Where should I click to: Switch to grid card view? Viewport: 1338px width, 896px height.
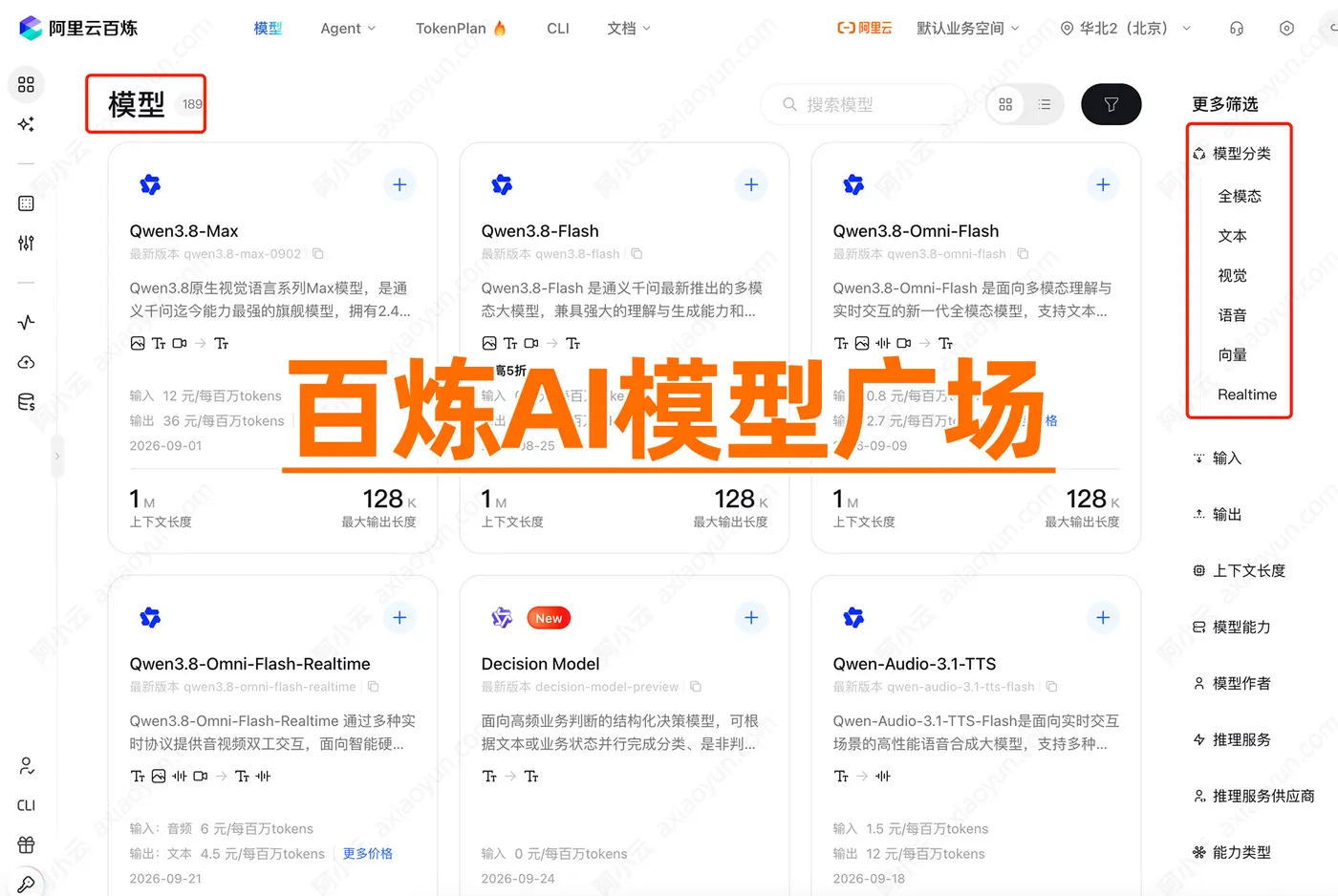coord(1005,104)
